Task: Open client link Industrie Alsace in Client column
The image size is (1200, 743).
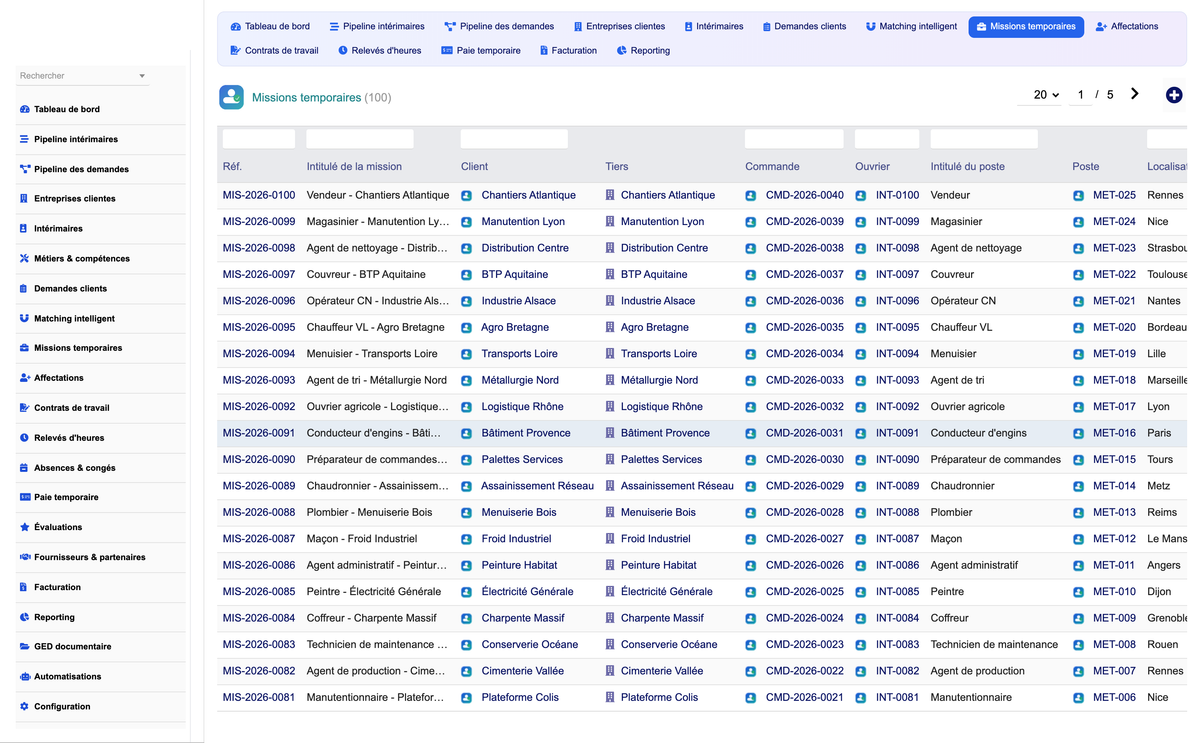Action: [x=519, y=301]
